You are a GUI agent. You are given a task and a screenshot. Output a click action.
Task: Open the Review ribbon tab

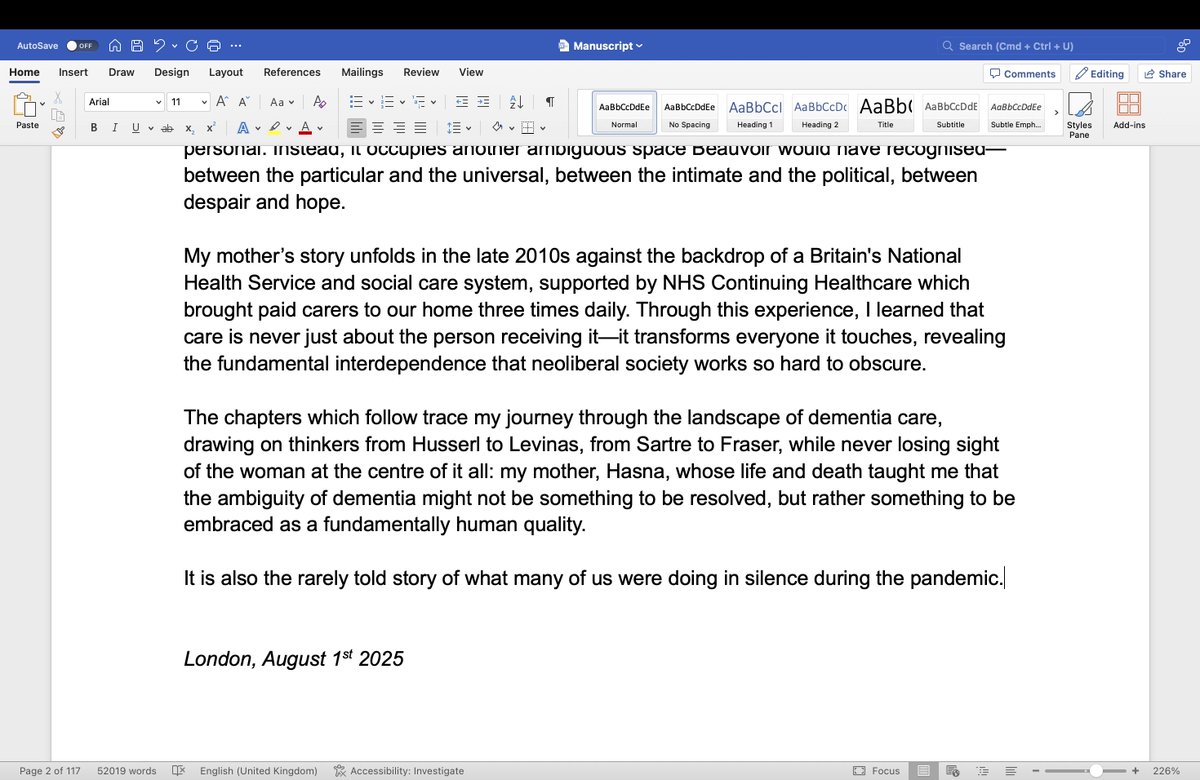(x=421, y=72)
